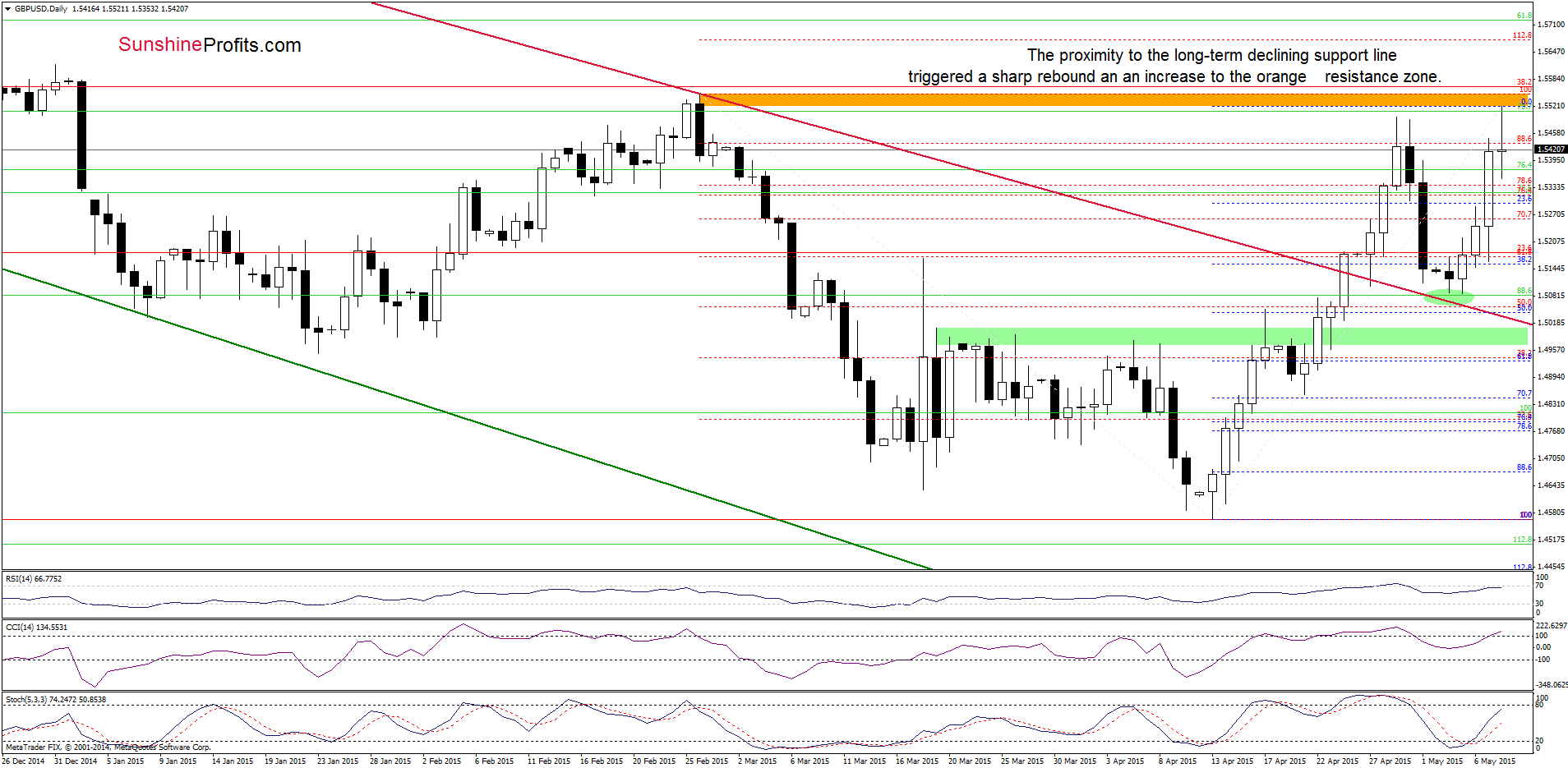1568x768 pixels.
Task: Click the Stoch(5,3,3) indicator label
Action: pos(56,700)
